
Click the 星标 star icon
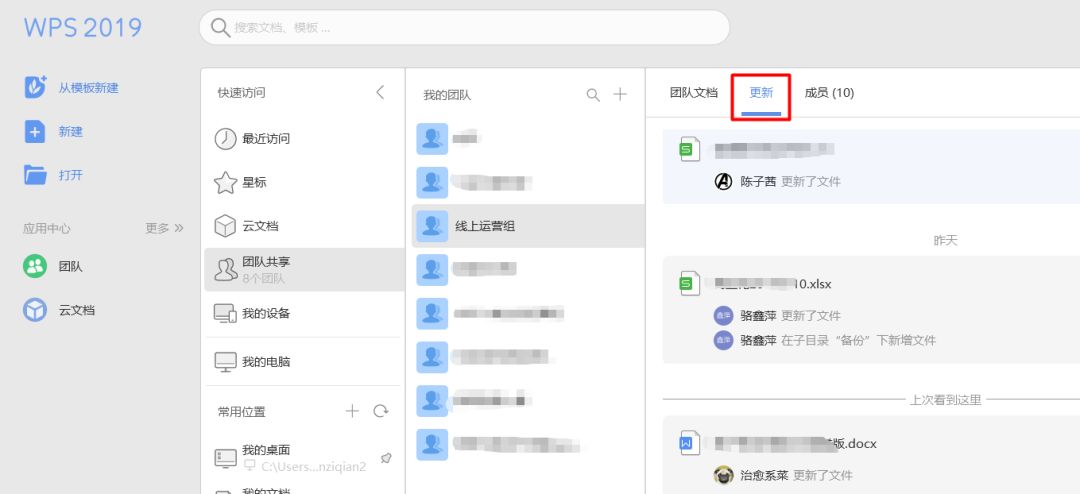[225, 183]
